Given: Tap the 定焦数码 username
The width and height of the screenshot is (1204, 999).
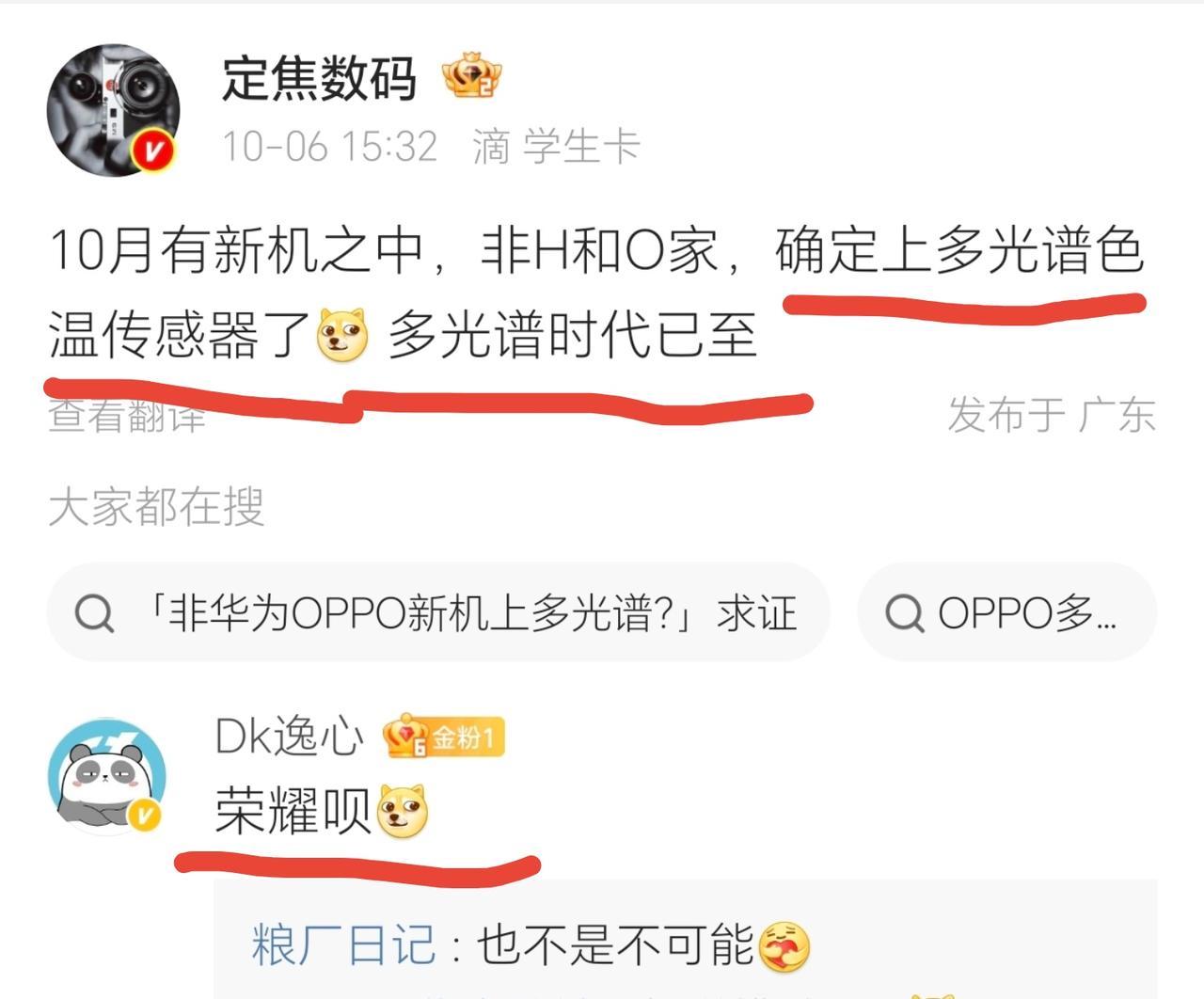Looking at the screenshot, I should [319, 78].
